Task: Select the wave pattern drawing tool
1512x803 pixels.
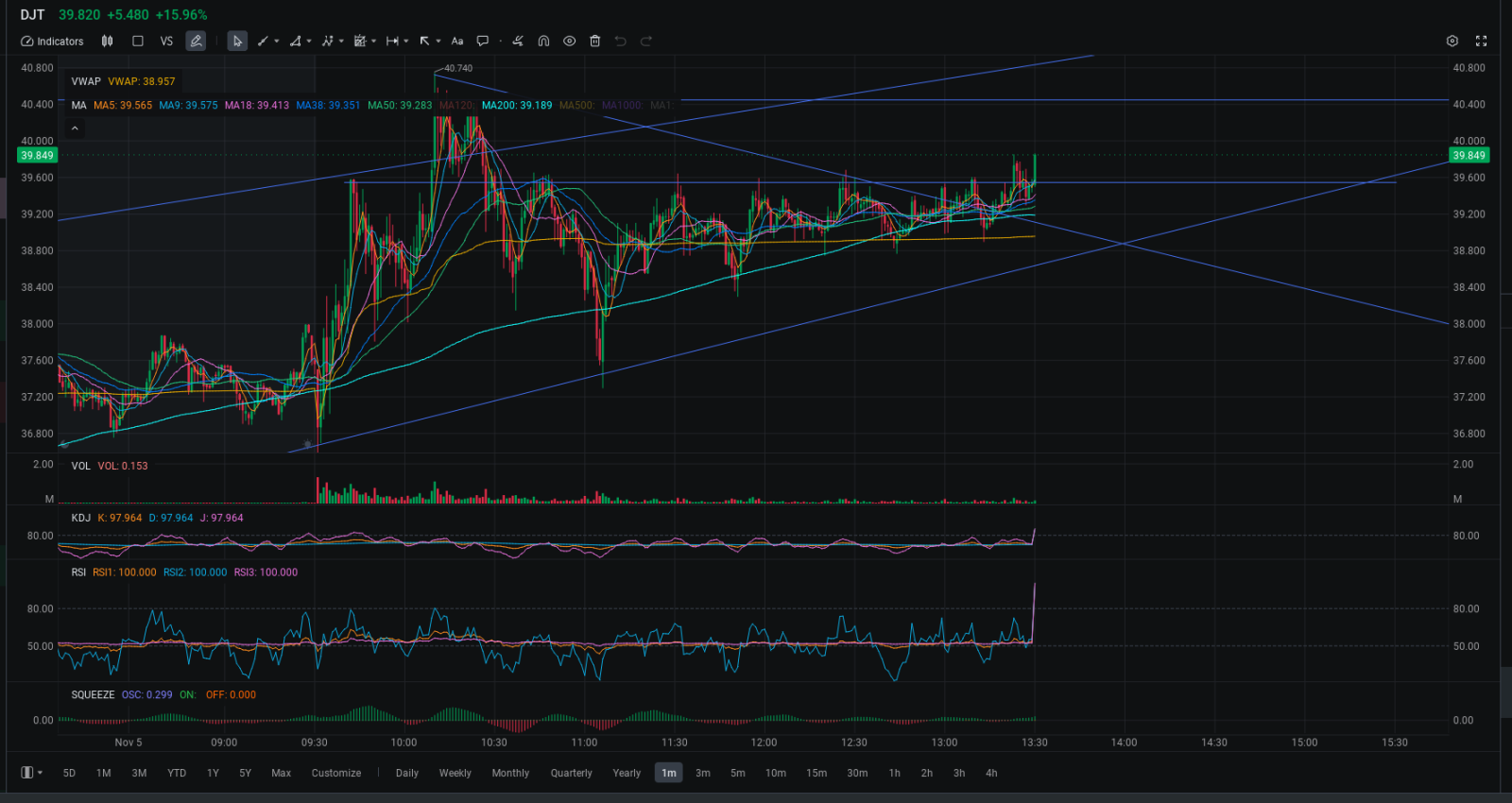Action: click(x=327, y=42)
